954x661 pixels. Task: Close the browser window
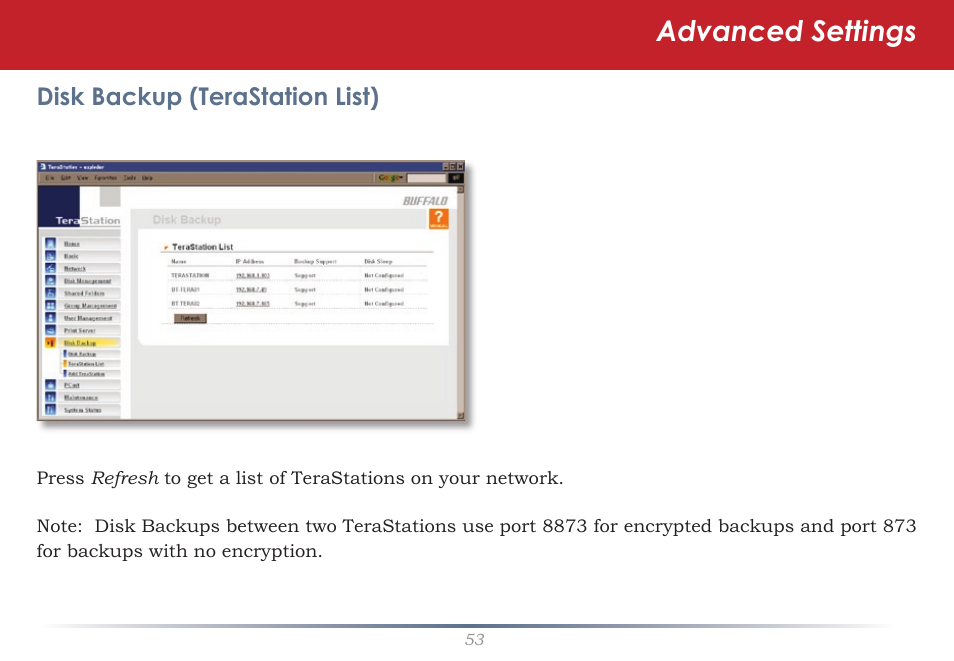pyautogui.click(x=461, y=166)
